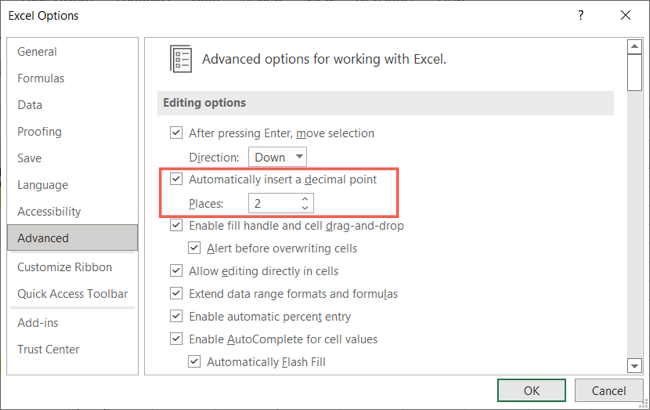This screenshot has height=410, width=650.
Task: Click the Places number input field
Action: (x=273, y=203)
